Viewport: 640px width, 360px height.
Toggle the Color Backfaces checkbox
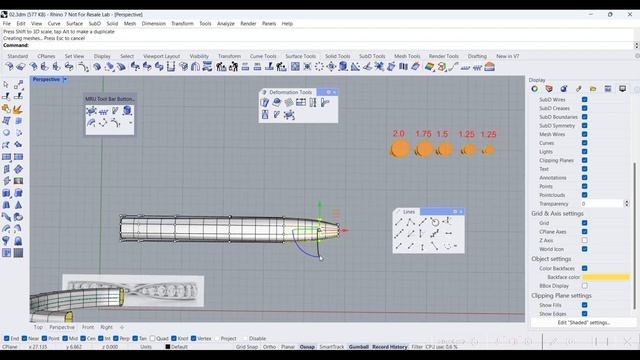click(584, 268)
